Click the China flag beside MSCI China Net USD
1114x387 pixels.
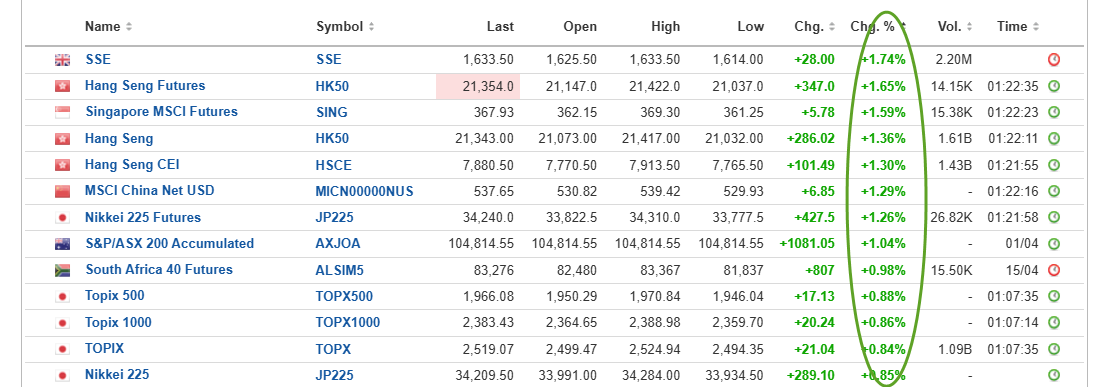click(x=63, y=192)
